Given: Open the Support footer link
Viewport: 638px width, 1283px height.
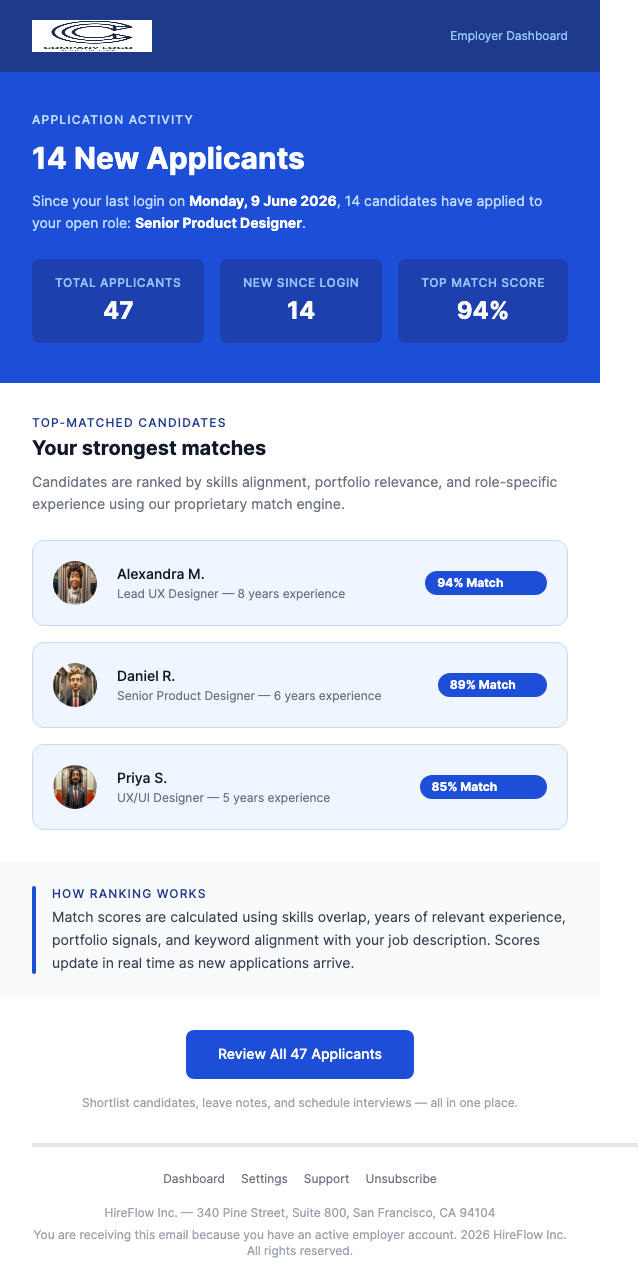Looking at the screenshot, I should click(326, 1179).
